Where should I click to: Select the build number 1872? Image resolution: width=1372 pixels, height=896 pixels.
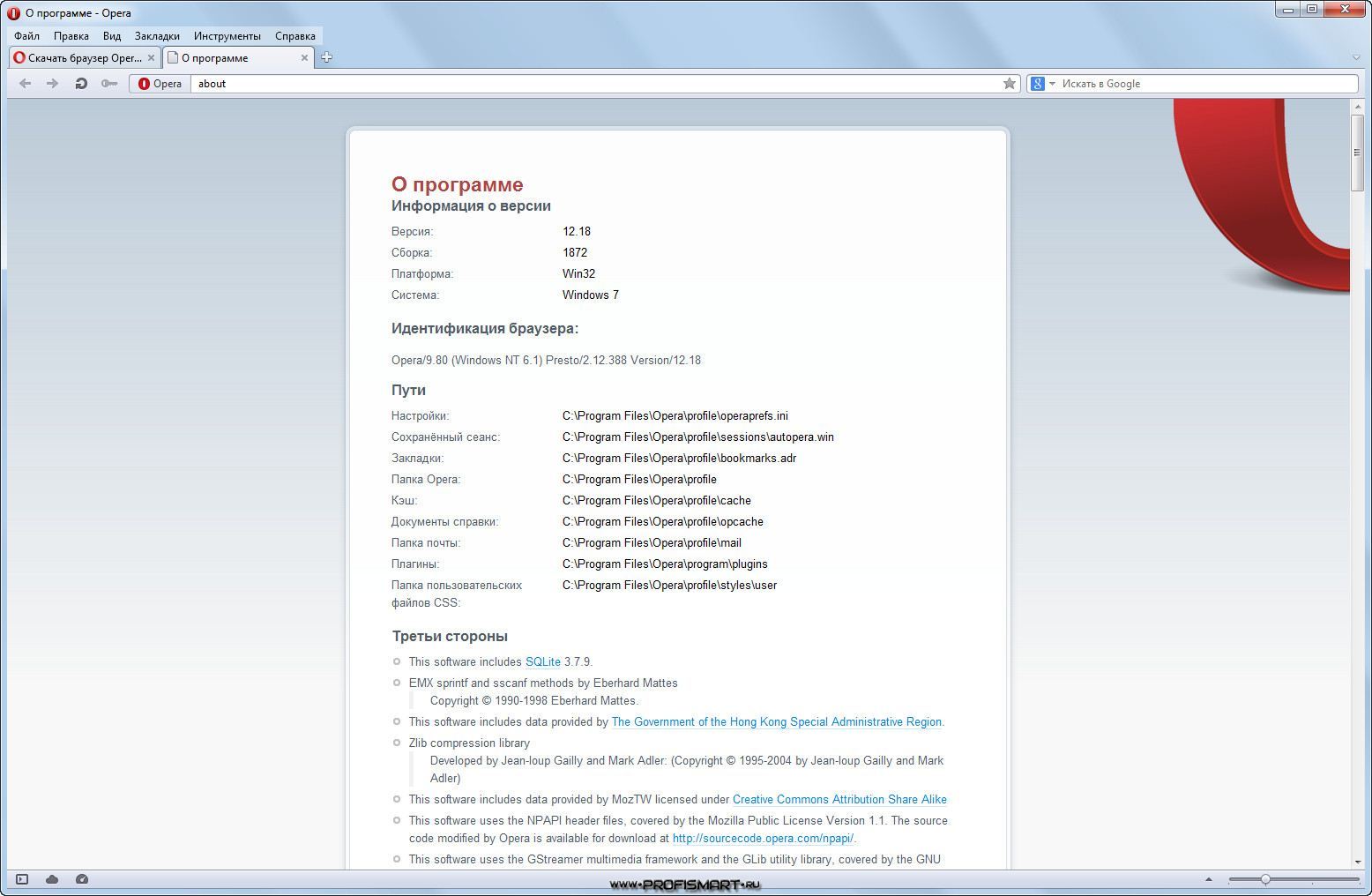[x=575, y=253]
